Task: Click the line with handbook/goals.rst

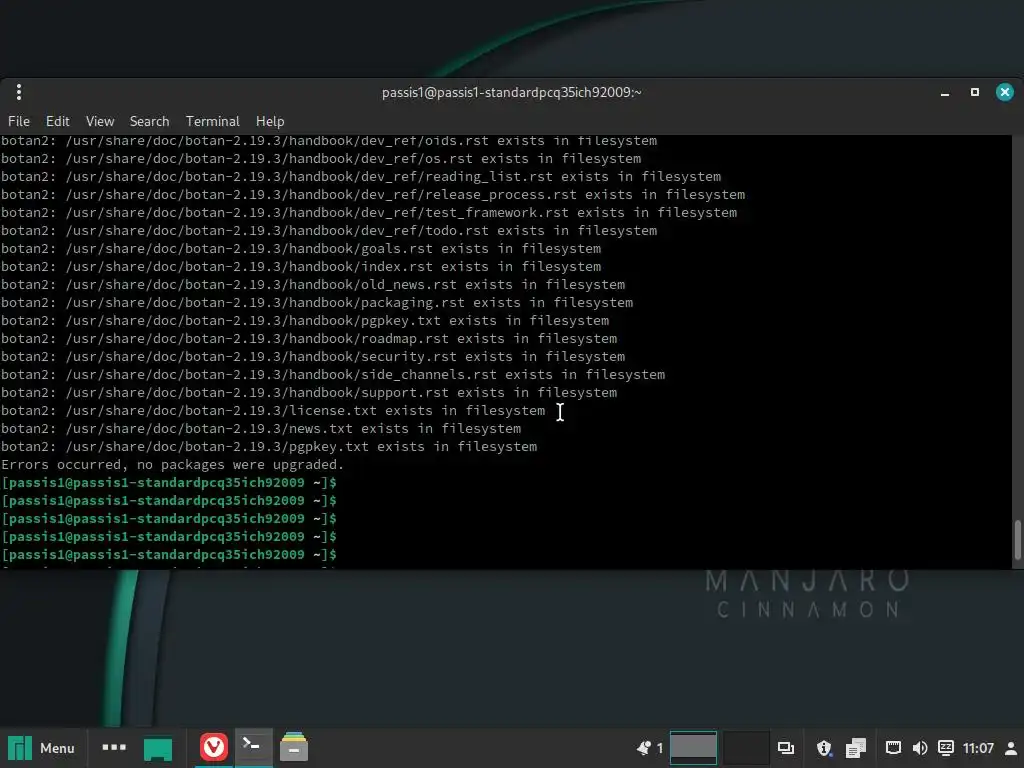Action: coord(301,249)
